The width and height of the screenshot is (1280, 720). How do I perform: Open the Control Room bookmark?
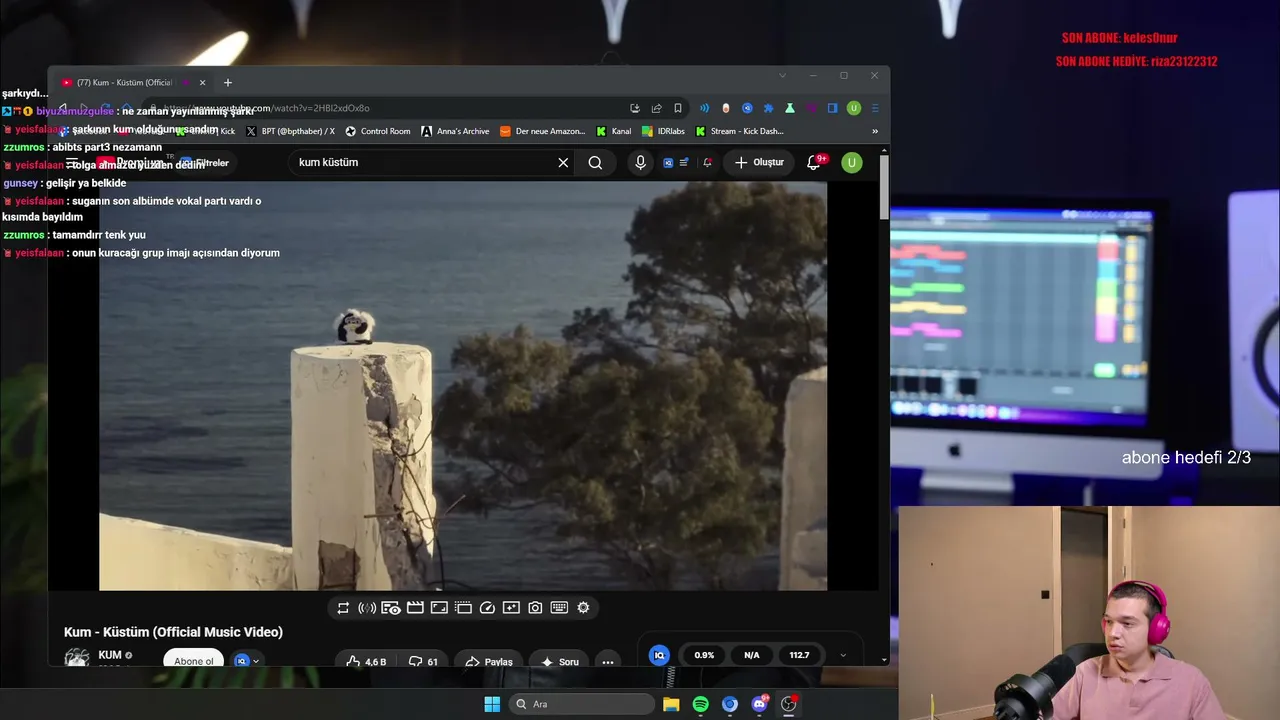pos(378,131)
